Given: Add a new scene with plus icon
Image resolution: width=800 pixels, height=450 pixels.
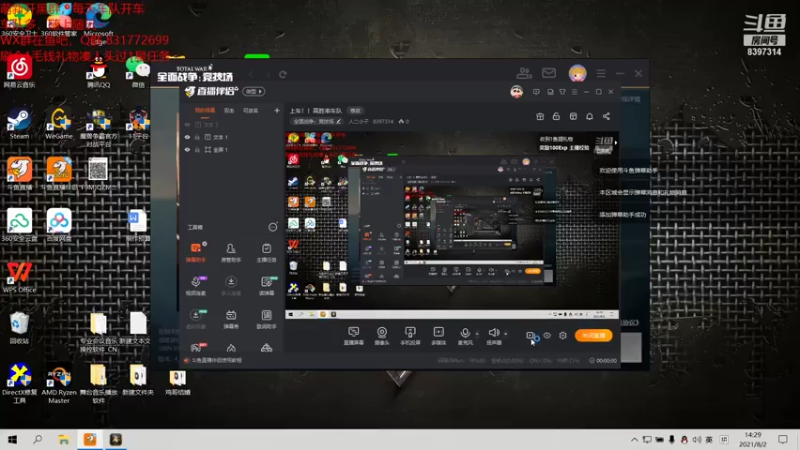Looking at the screenshot, I should tap(277, 110).
